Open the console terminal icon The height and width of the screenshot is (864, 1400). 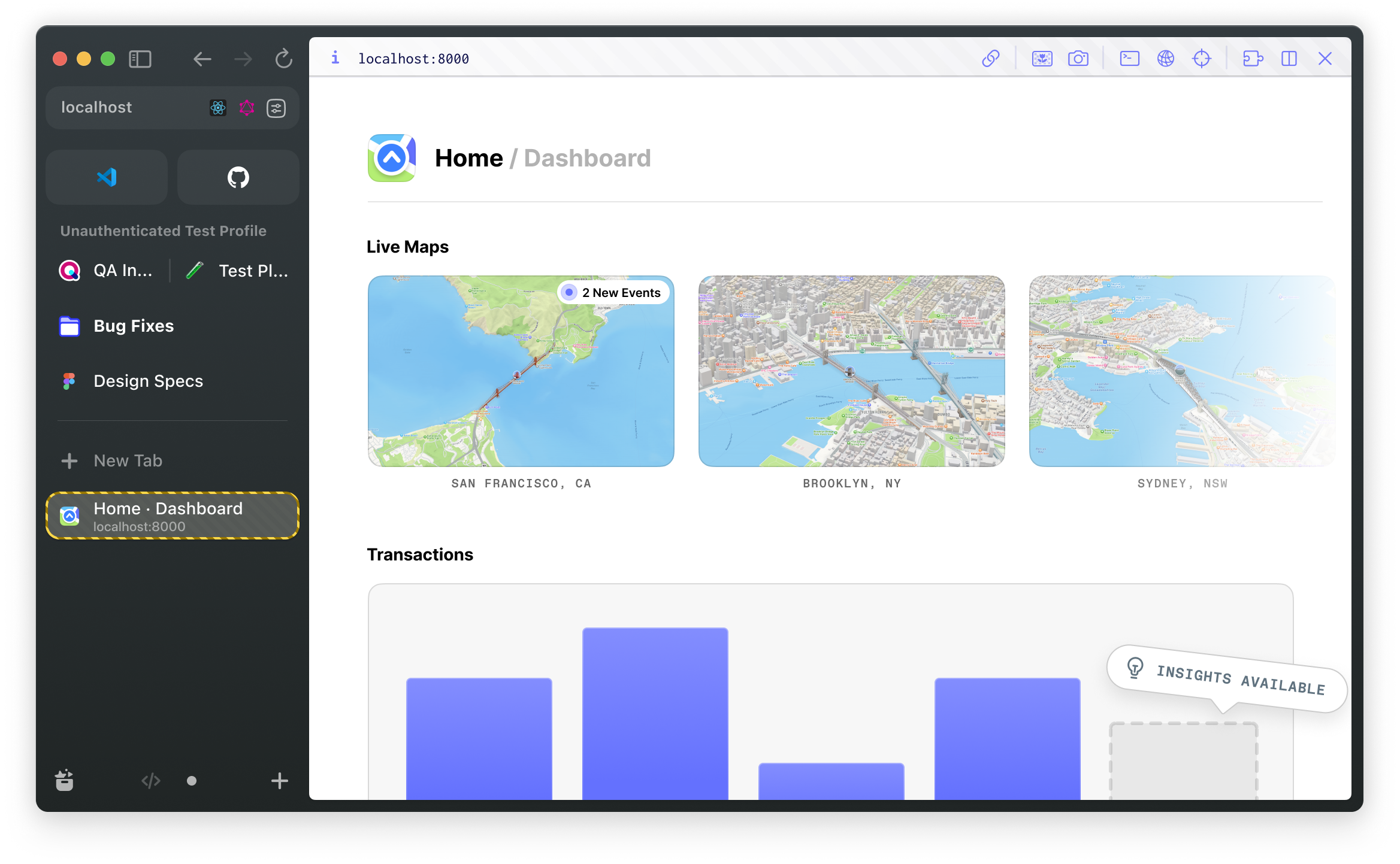tap(1129, 59)
